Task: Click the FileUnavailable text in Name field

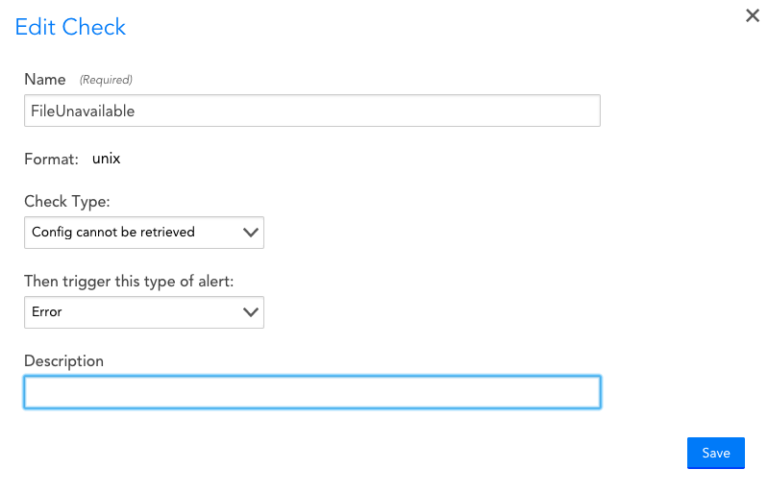Action: [83, 111]
